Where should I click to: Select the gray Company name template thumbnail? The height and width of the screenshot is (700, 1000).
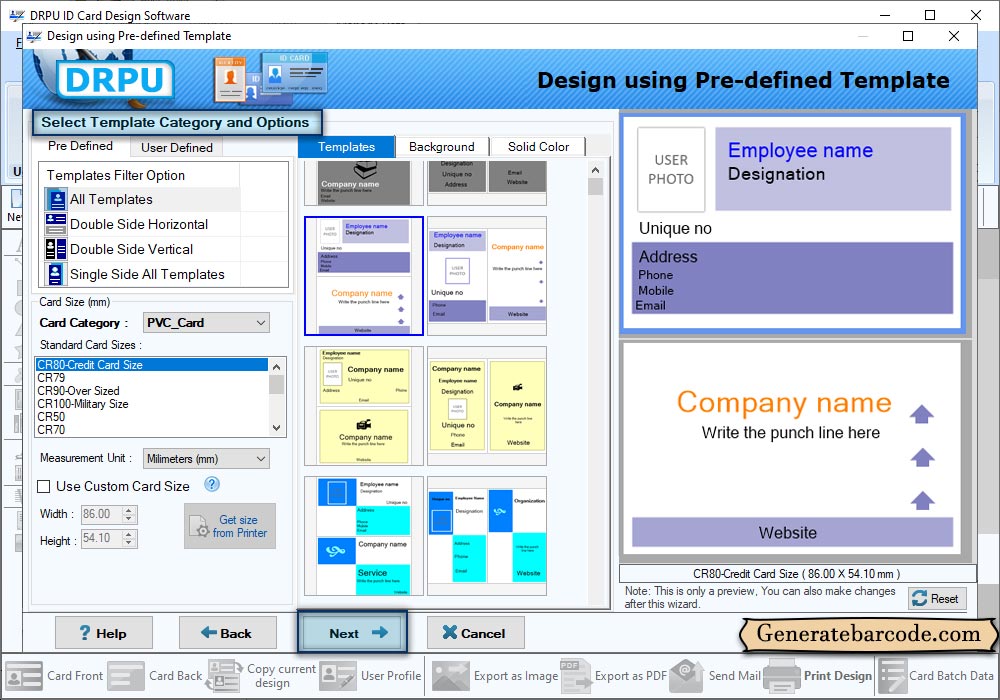coord(364,182)
